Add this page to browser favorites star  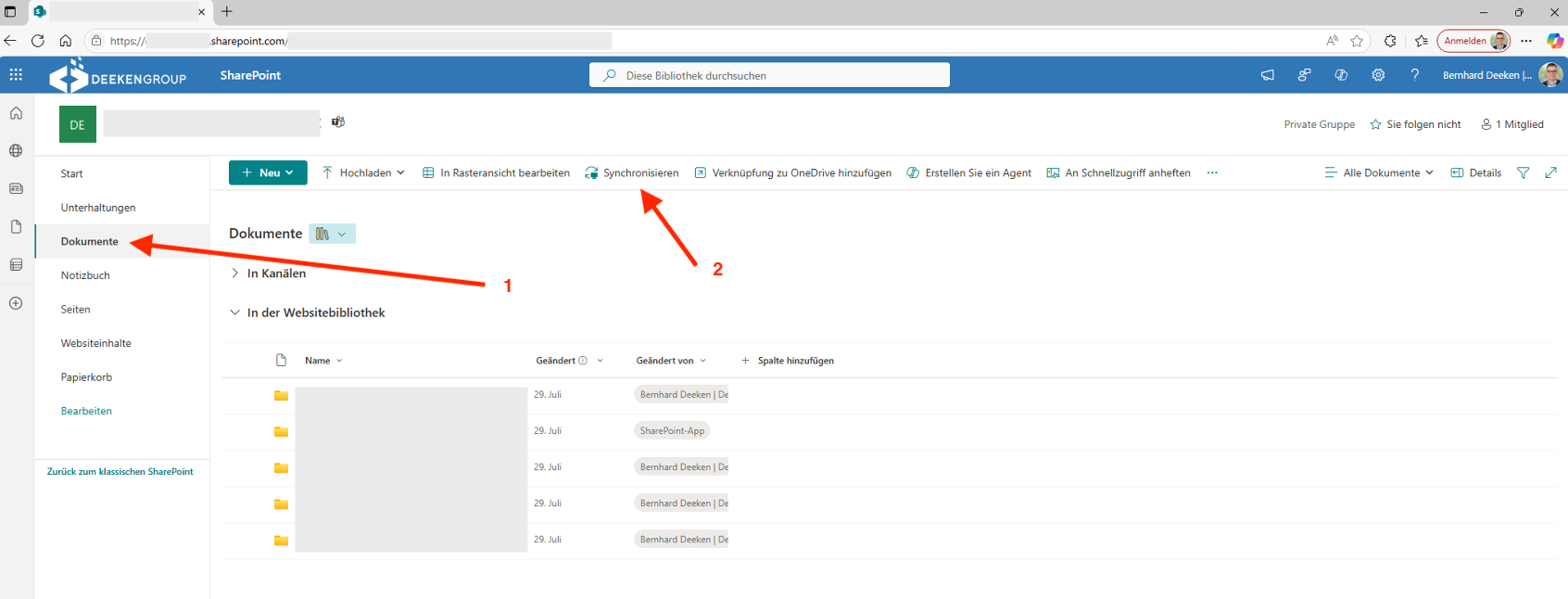(1357, 41)
